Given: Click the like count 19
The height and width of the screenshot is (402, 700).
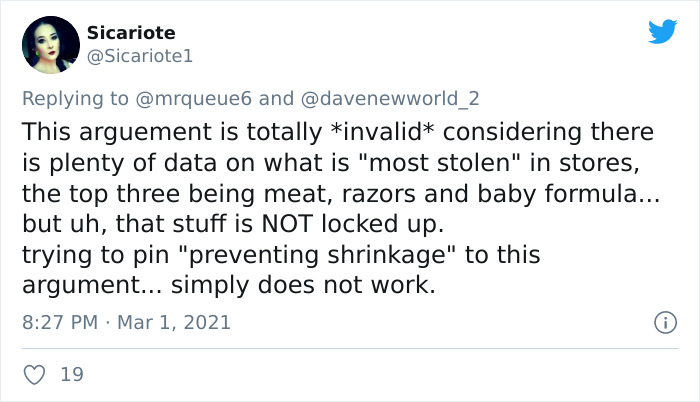Looking at the screenshot, I should [72, 375].
